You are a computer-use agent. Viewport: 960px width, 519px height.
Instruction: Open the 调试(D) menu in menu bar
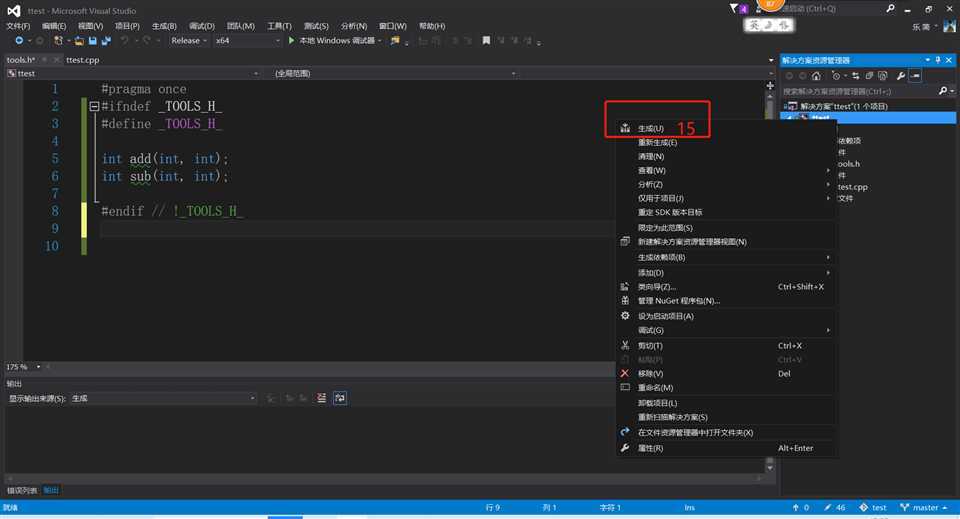tap(201, 26)
